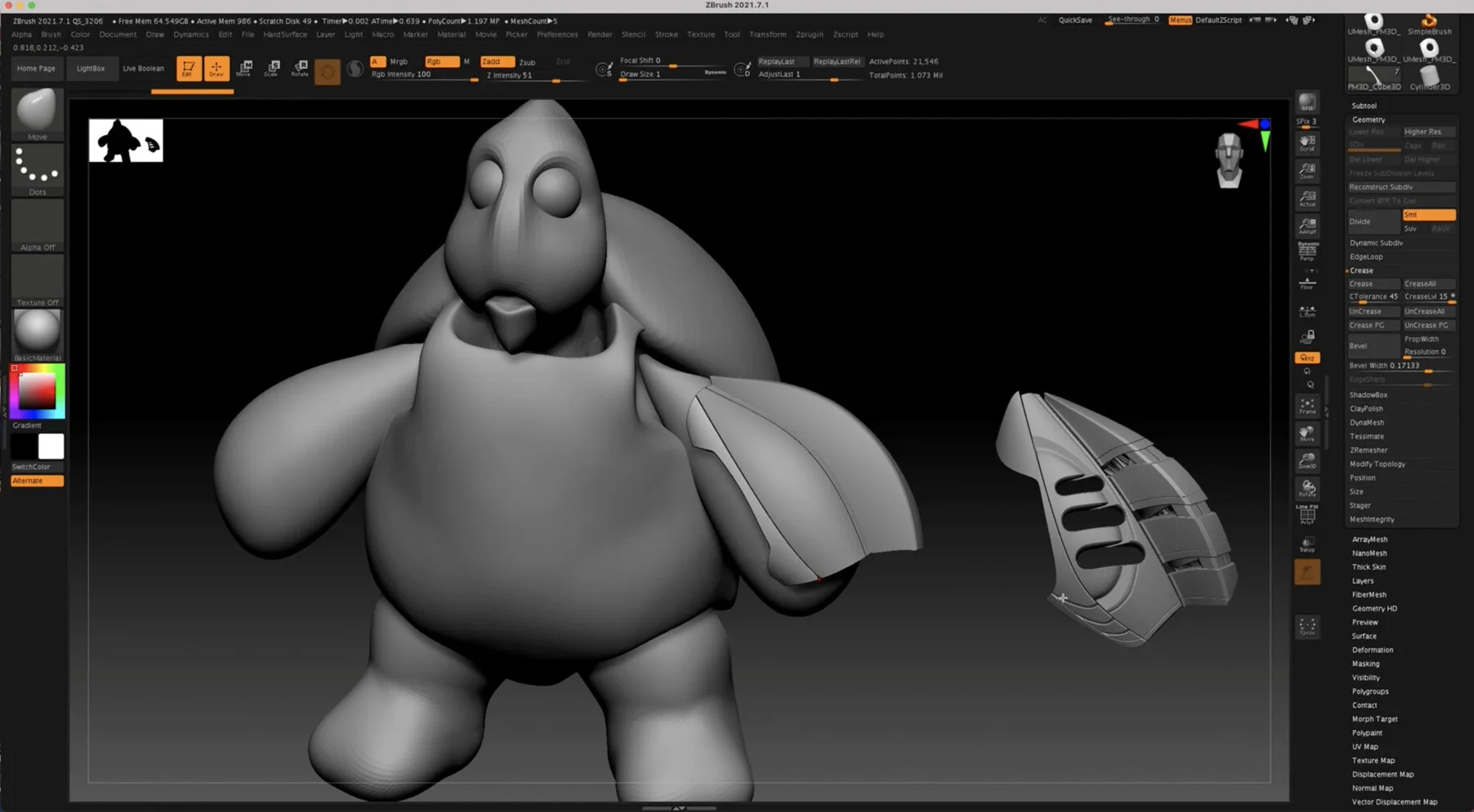
Task: Toggle Dynamic Persp perspective button
Action: tap(1307, 251)
